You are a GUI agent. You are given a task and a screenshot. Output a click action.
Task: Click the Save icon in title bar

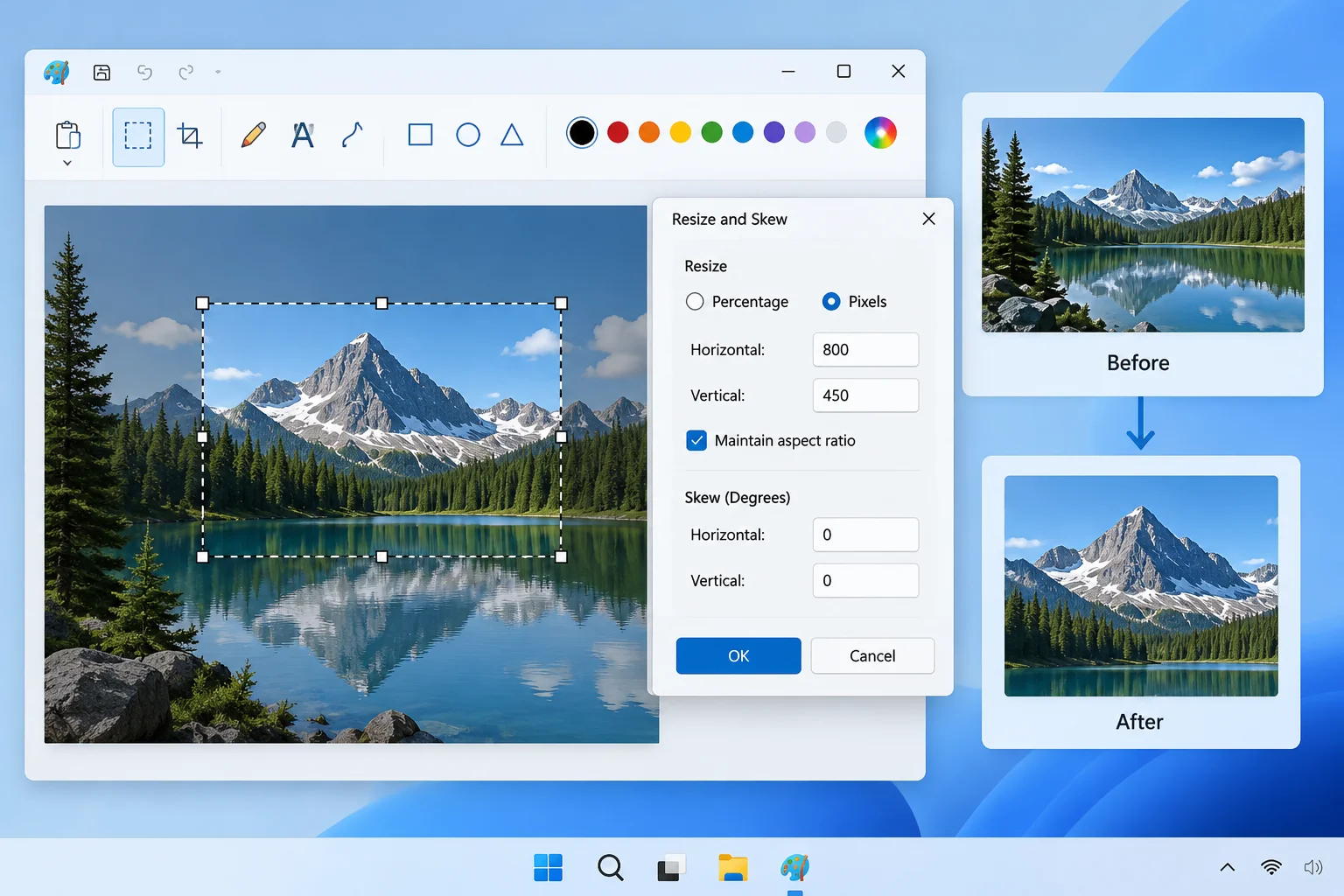[102, 72]
